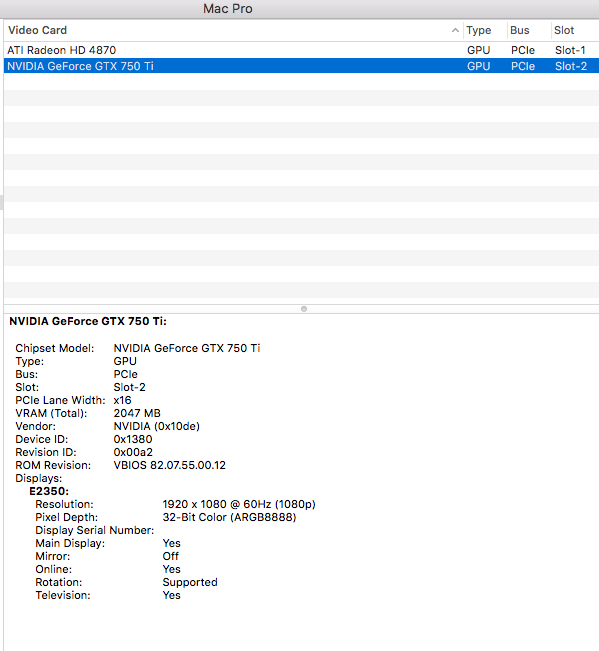Click the GPU type cell for ATI Radeon
Screen dimensions: 599x651
[478, 50]
